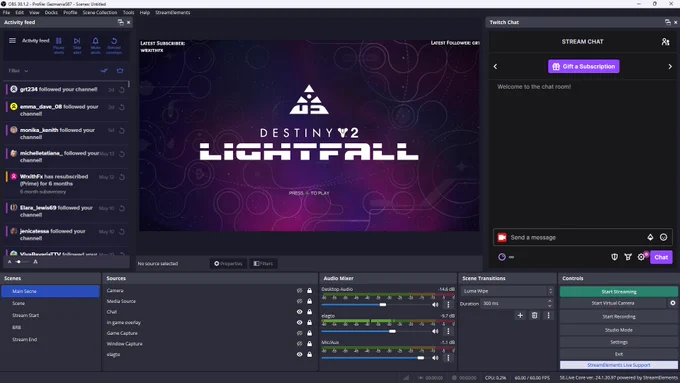Screen dimensions: 680x383
Task: Mark all activity as read checkmark icon
Action: [x=104, y=71]
